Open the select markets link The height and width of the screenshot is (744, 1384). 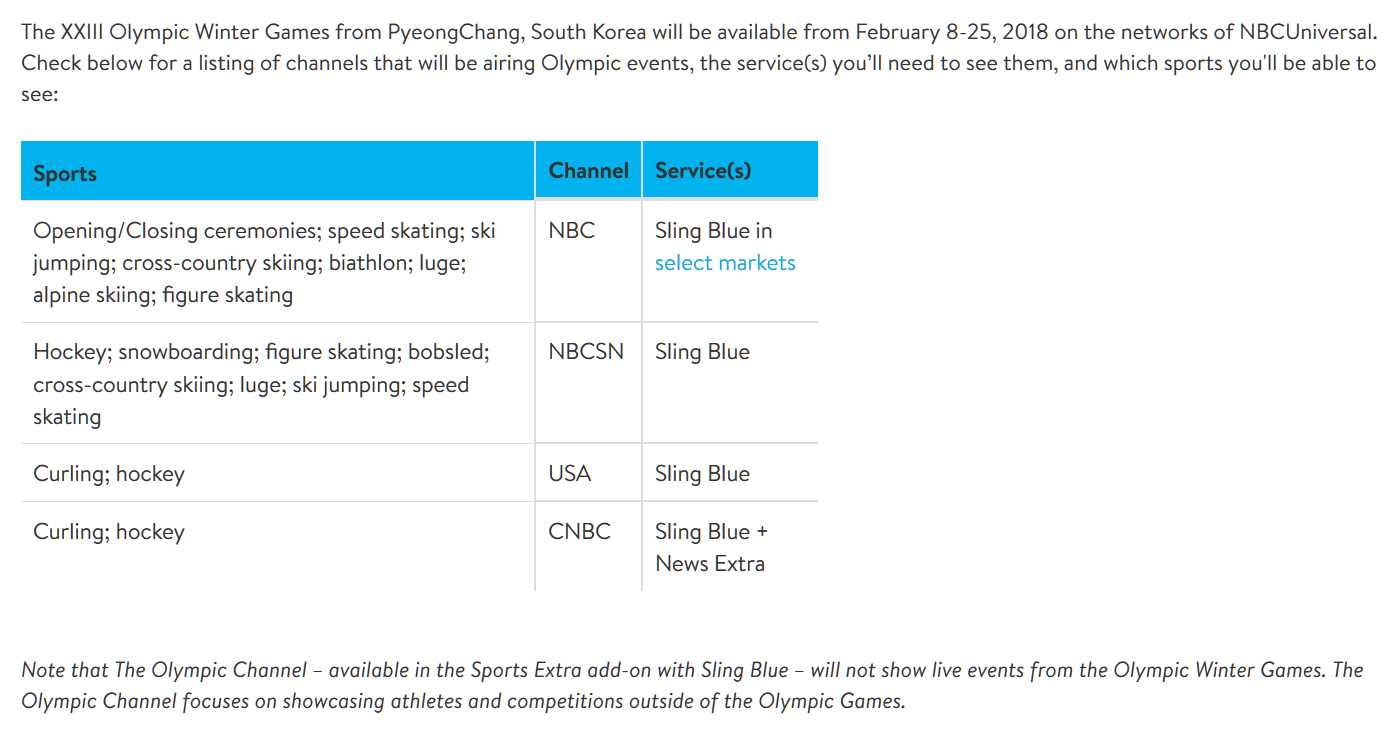tap(725, 263)
